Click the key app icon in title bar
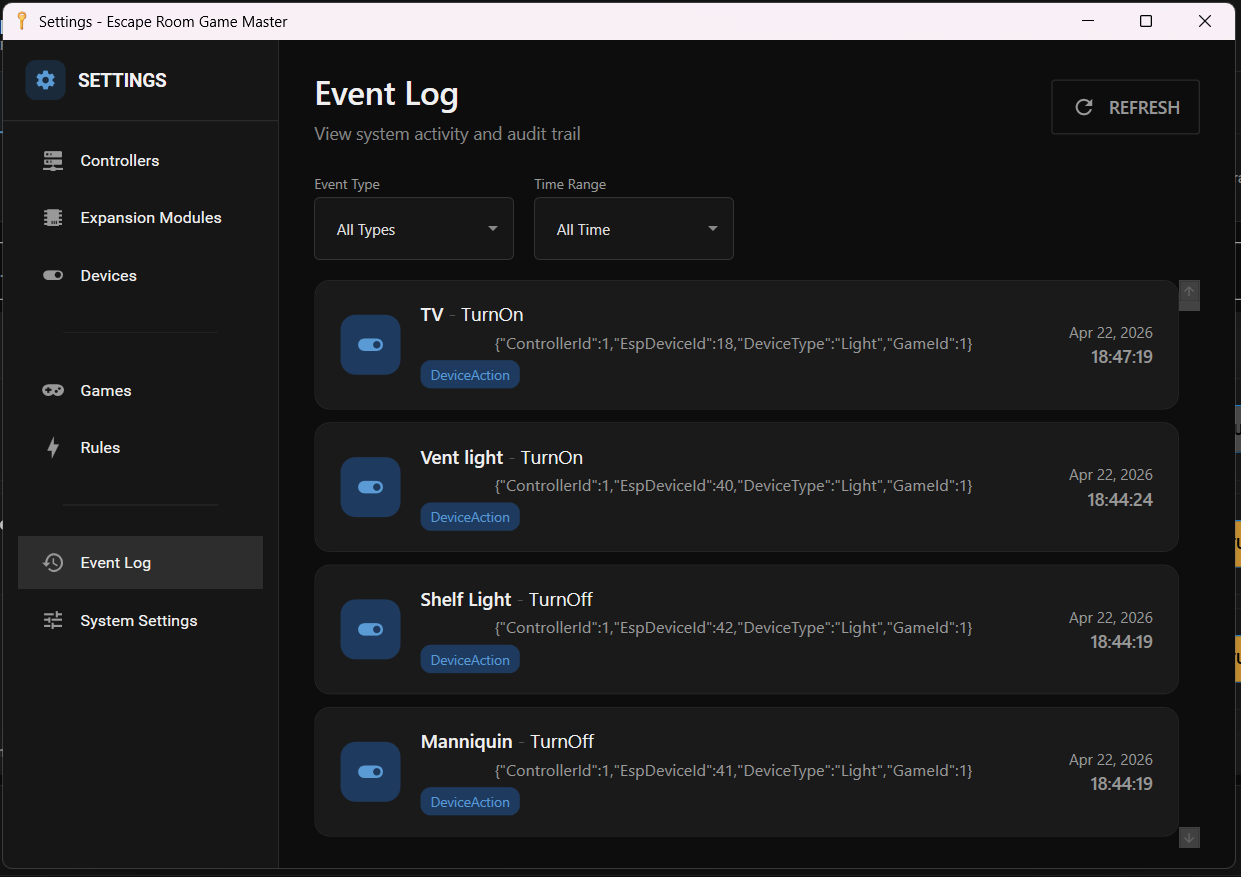1241x877 pixels. coord(21,21)
